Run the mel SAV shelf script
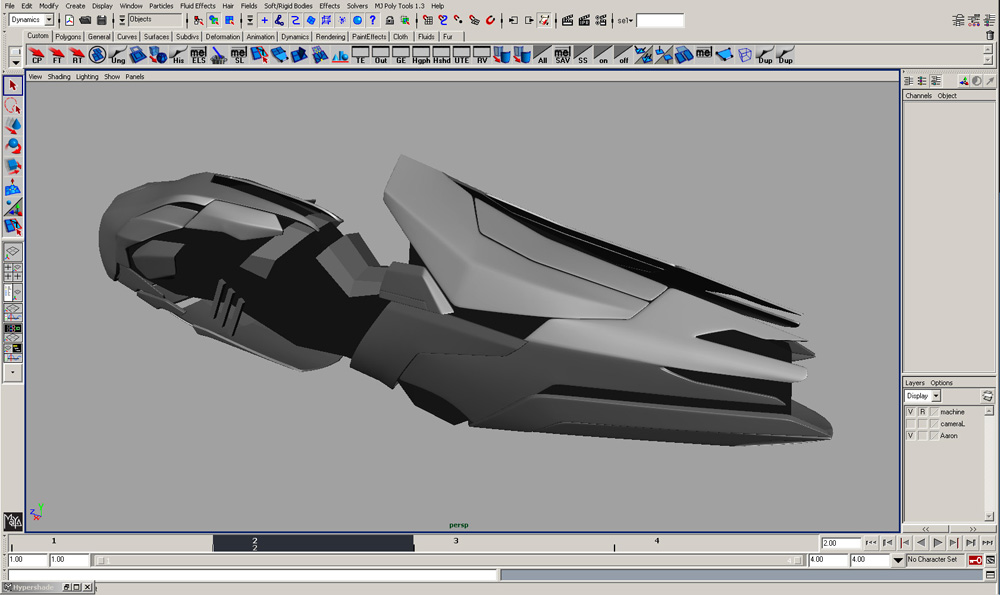The width and height of the screenshot is (1000, 595). [562, 55]
